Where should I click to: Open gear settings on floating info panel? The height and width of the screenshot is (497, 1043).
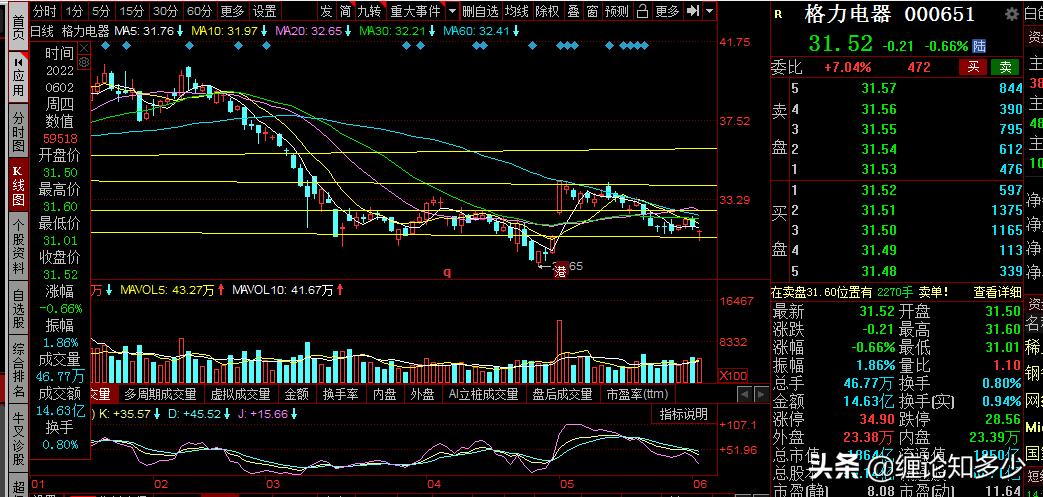point(84,62)
